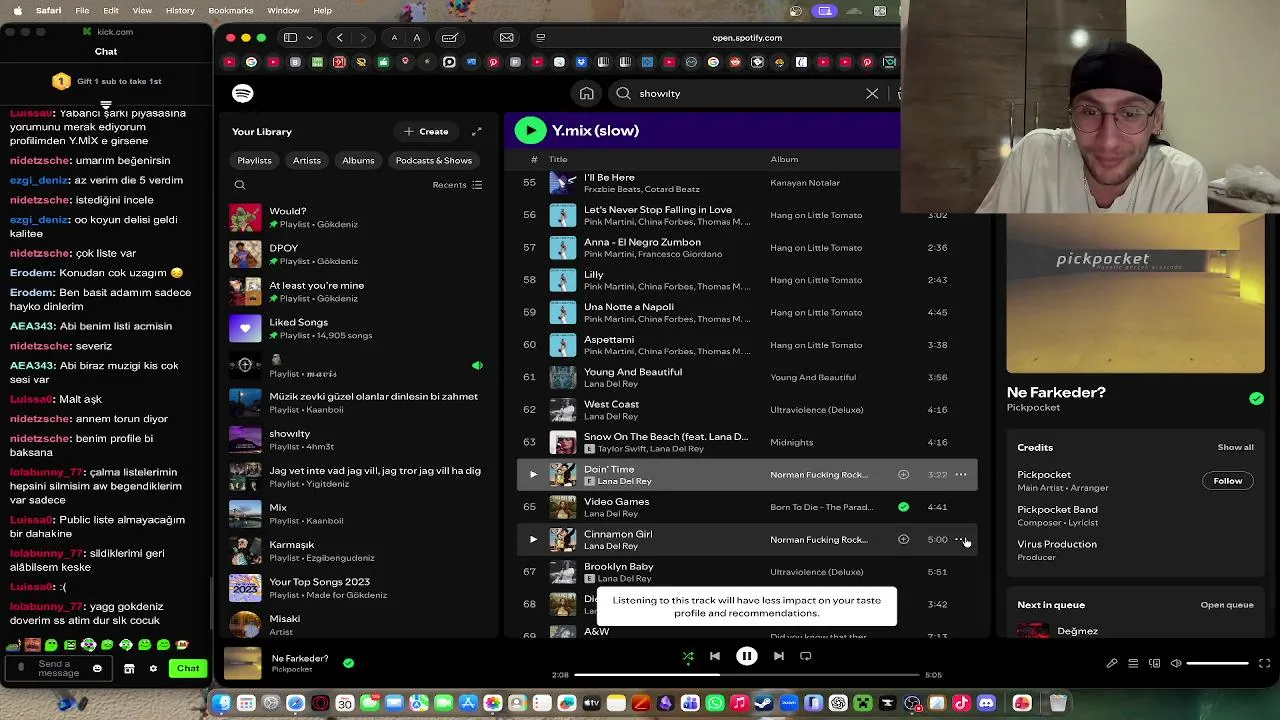Filter the library by Albums
This screenshot has width=1280, height=720.
(x=358, y=160)
